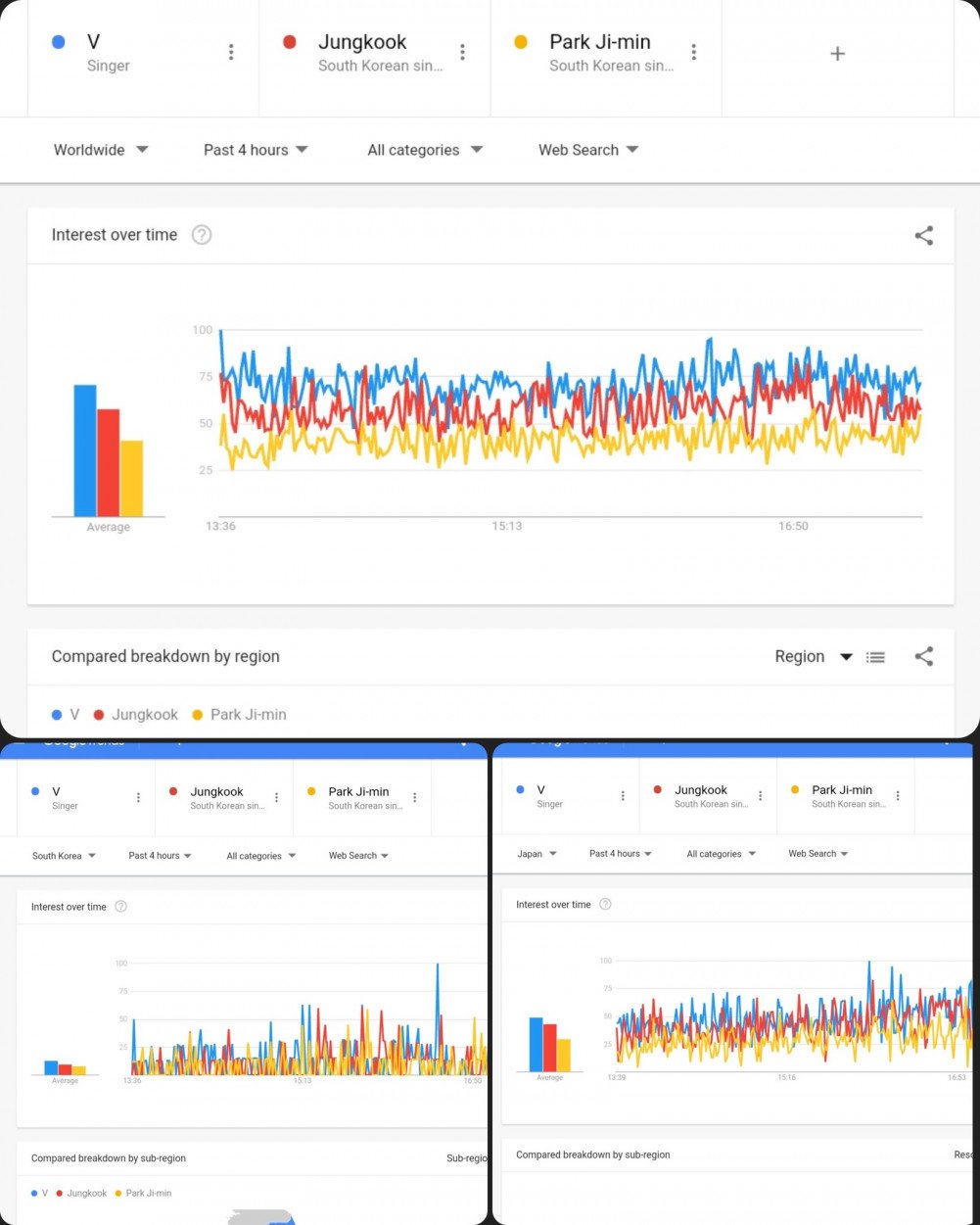Share the Compared breakdown by region card
The height and width of the screenshot is (1225, 980).
coord(923,656)
